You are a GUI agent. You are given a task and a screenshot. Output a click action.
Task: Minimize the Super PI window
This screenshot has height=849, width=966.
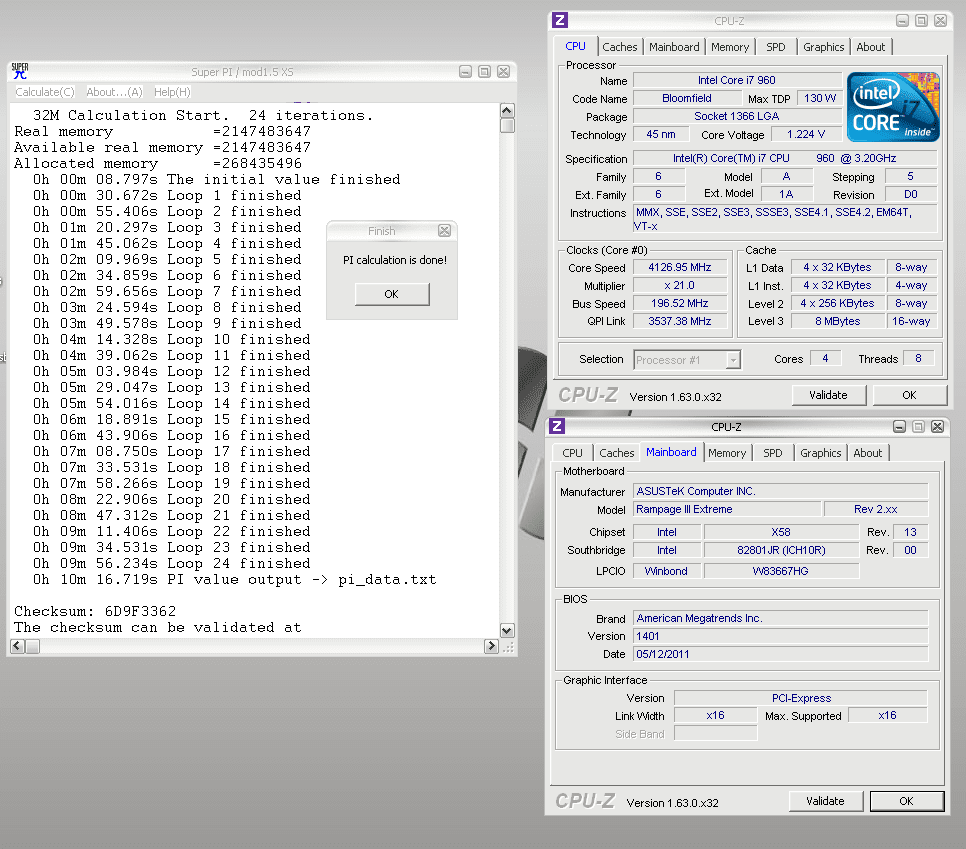466,71
